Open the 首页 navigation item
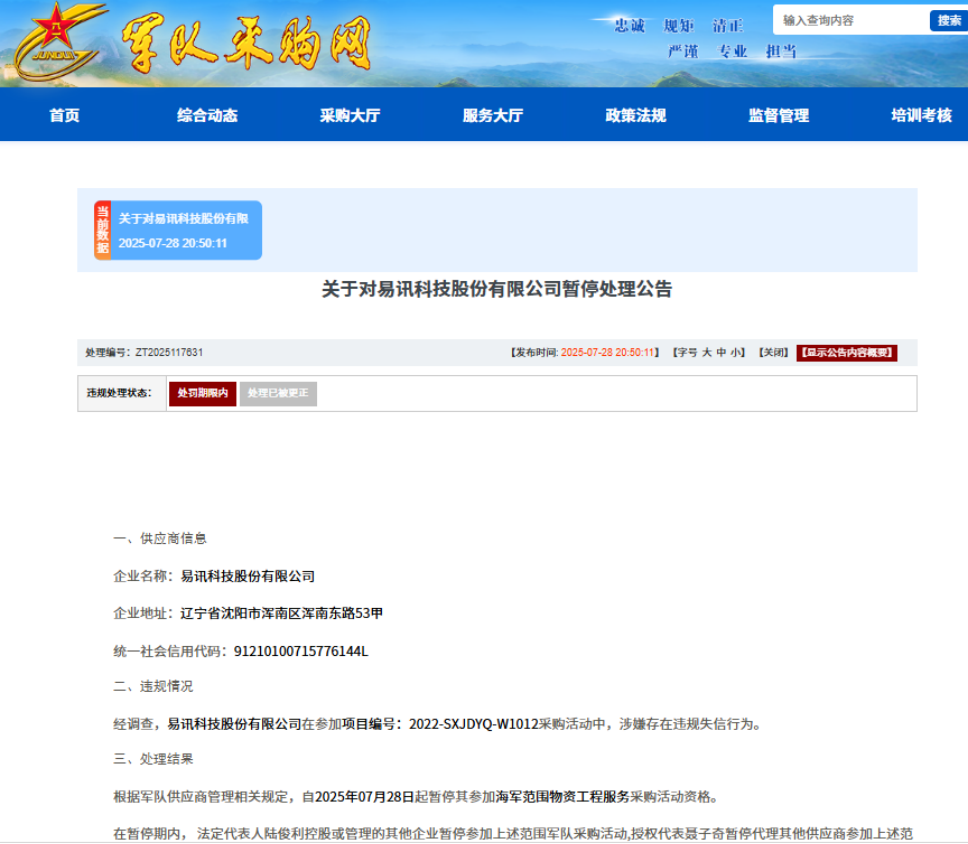This screenshot has height=844, width=968. (x=65, y=115)
